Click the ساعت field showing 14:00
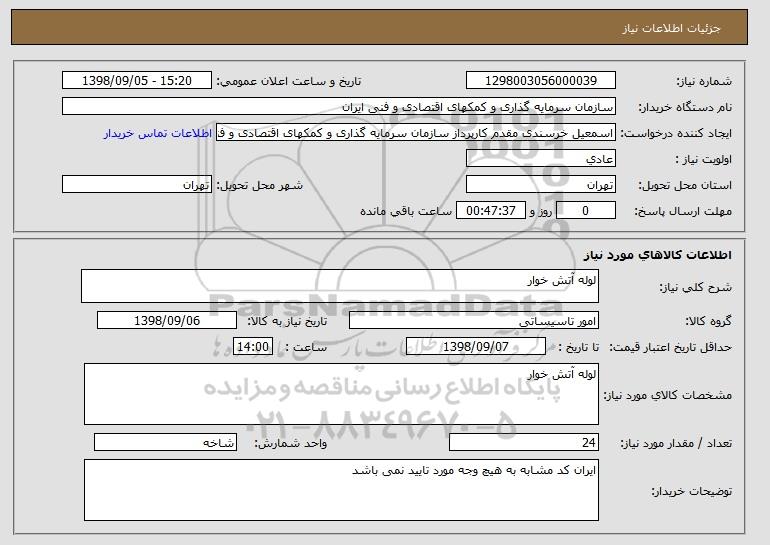The width and height of the screenshot is (770, 545). click(x=253, y=347)
